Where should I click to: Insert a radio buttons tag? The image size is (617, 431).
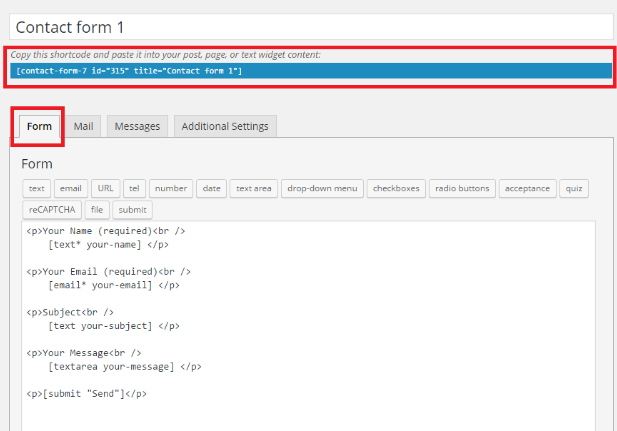(x=462, y=189)
